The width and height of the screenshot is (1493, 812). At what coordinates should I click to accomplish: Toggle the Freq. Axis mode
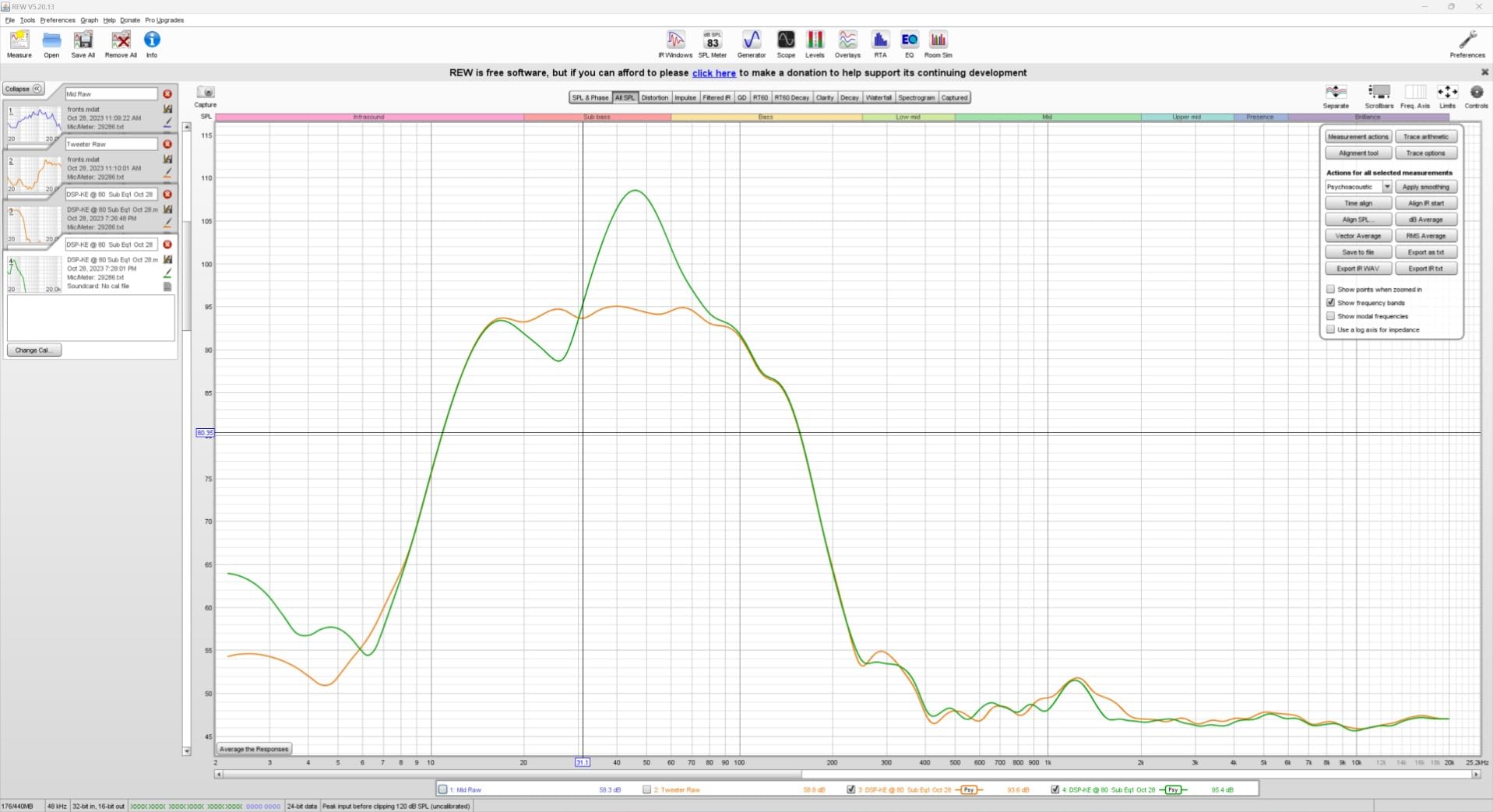point(1414,97)
